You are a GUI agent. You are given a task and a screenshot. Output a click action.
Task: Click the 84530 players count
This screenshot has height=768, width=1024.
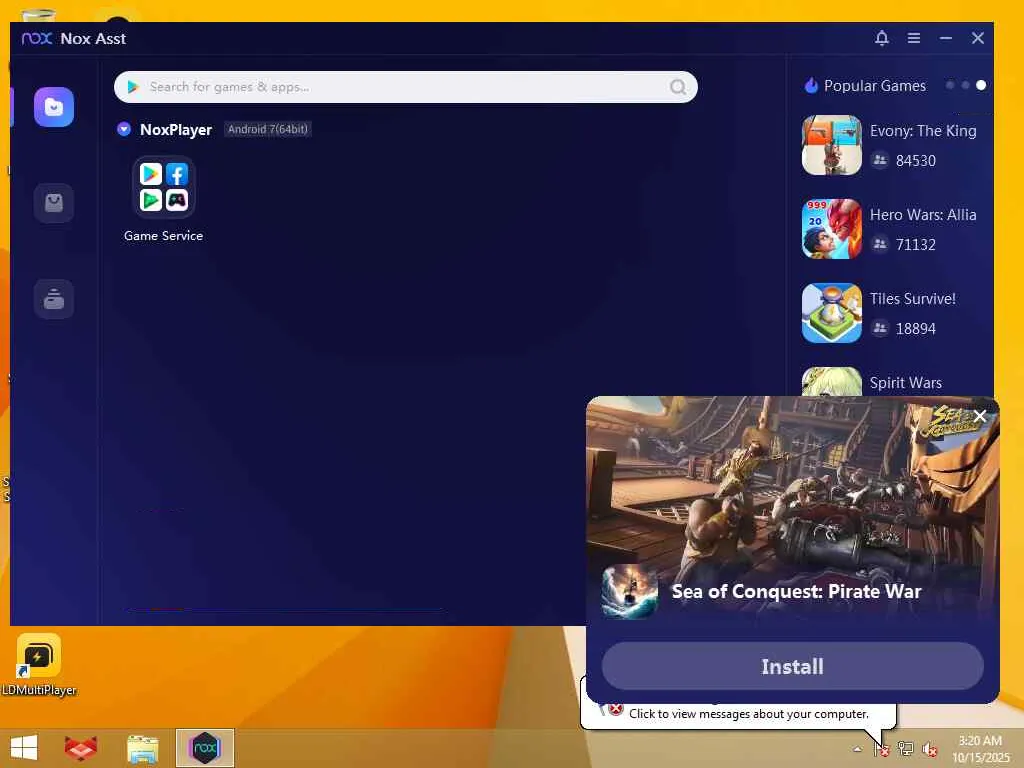point(916,161)
